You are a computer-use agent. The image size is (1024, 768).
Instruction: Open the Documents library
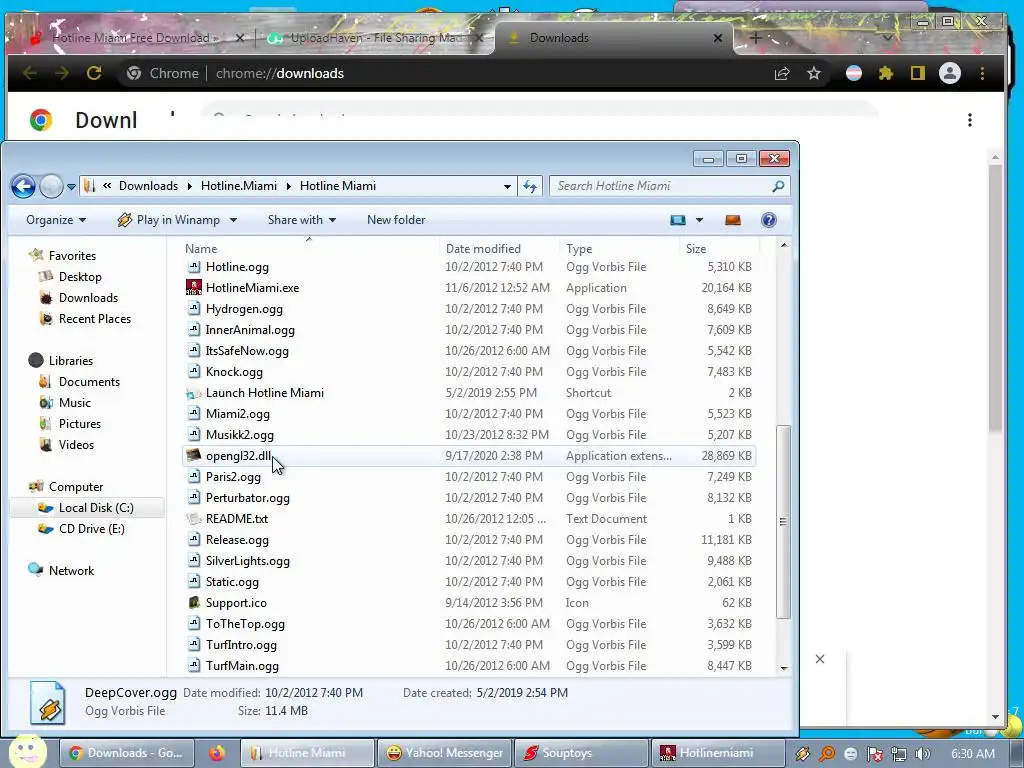tap(89, 382)
